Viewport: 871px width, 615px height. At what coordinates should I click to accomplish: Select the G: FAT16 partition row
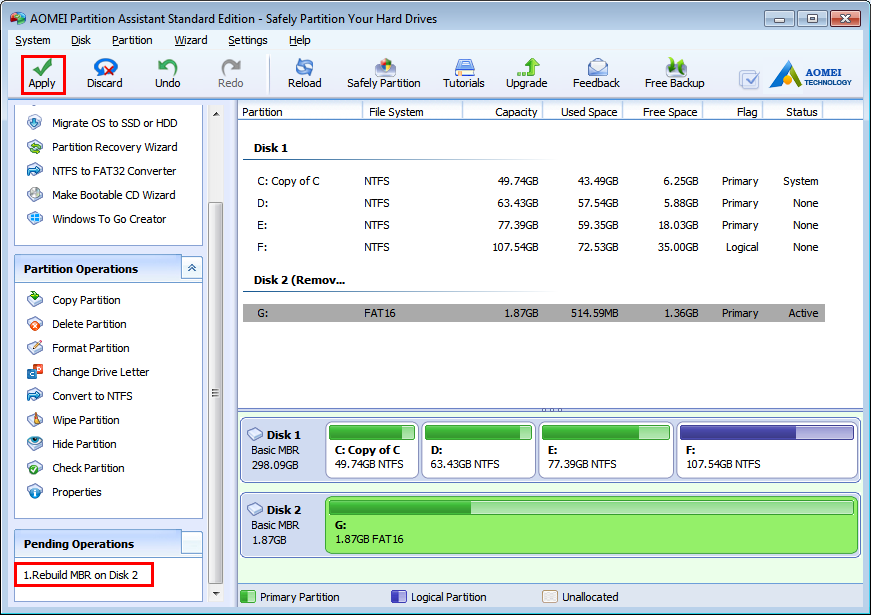534,313
